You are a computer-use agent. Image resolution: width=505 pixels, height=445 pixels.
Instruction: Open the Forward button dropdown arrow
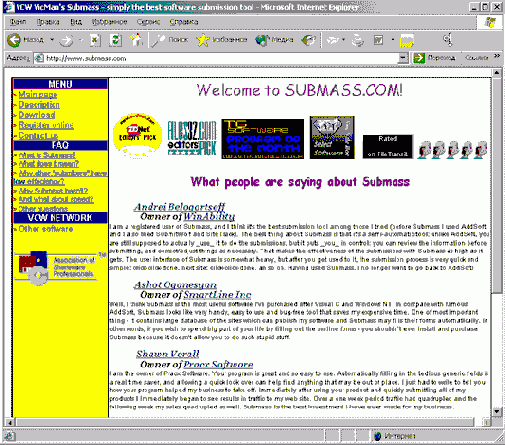point(81,40)
